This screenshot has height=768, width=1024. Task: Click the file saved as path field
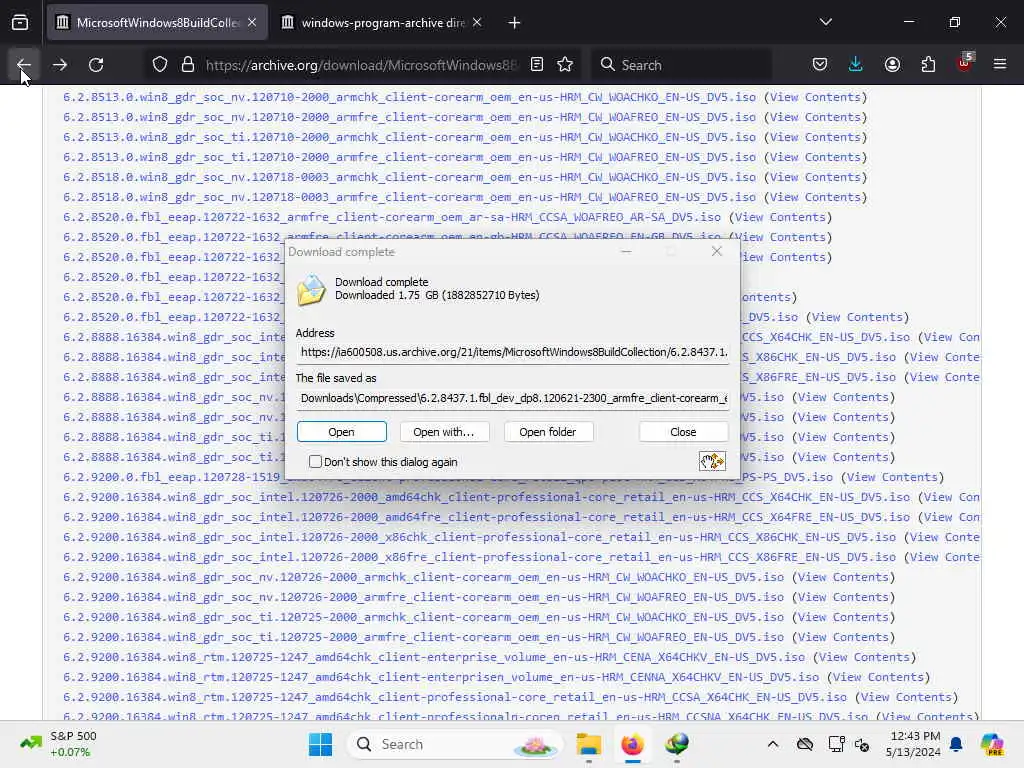513,398
